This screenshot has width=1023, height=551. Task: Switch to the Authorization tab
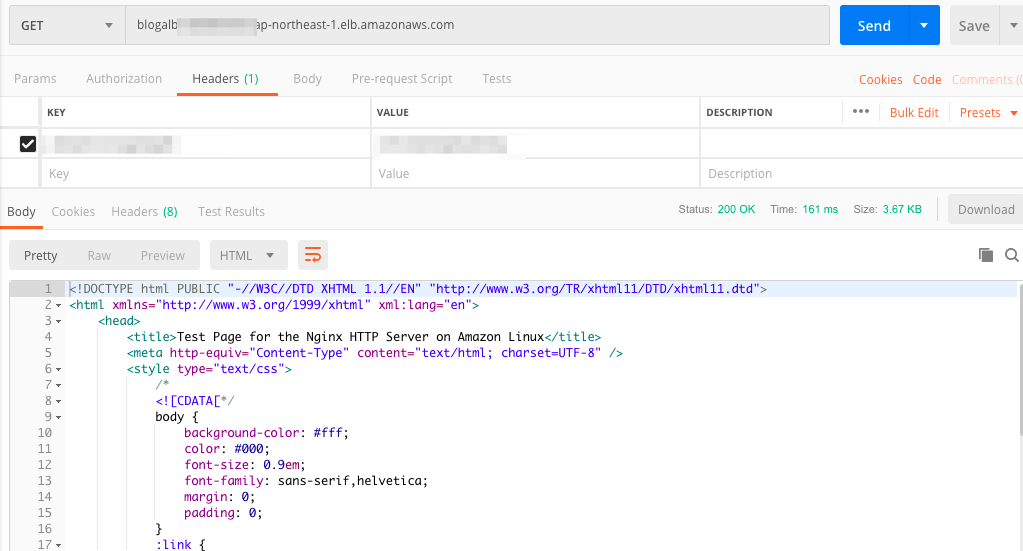(124, 79)
